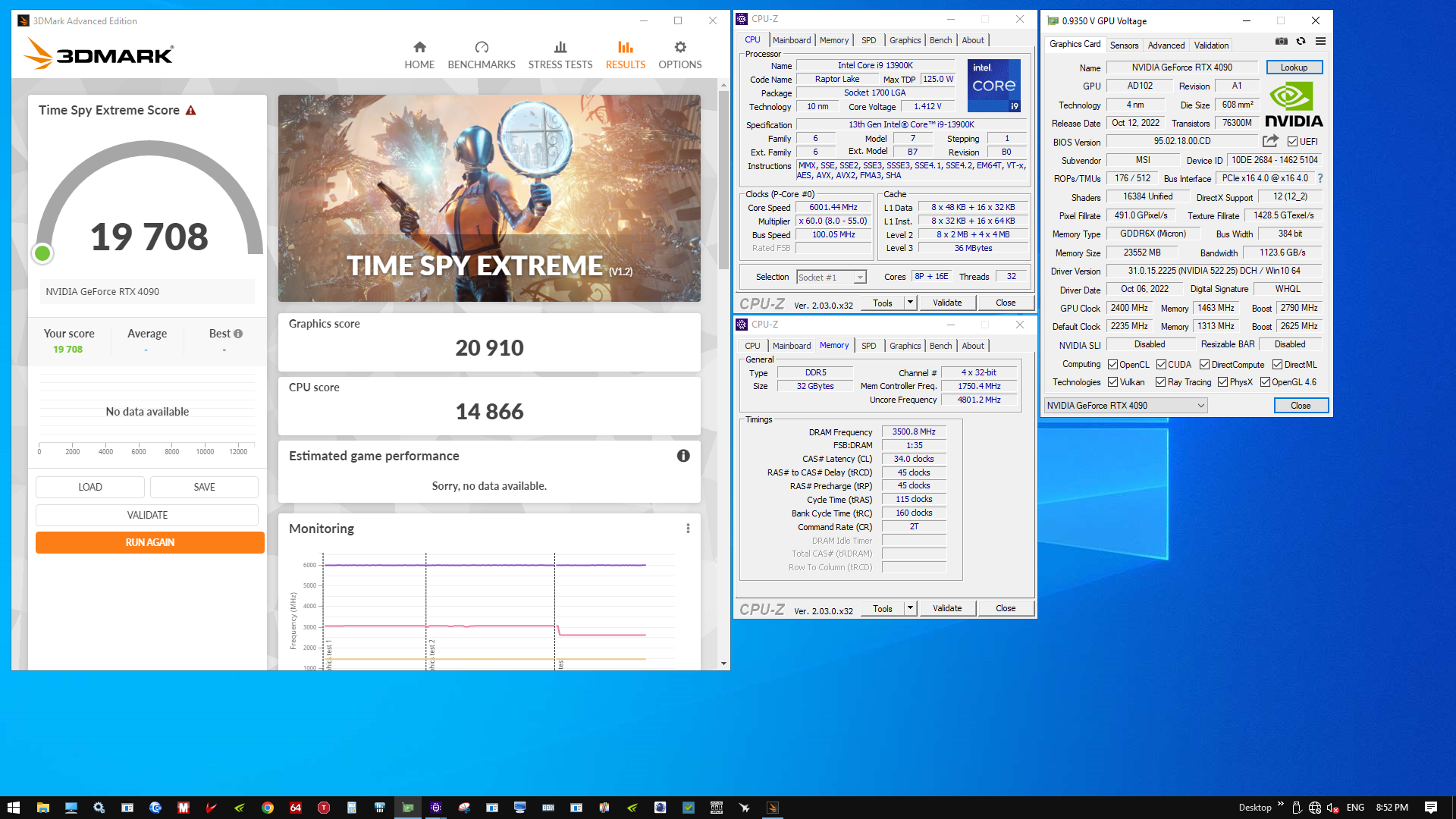Image resolution: width=1456 pixels, height=819 pixels.
Task: Open the Monitoring three-dot menu
Action: 688,529
